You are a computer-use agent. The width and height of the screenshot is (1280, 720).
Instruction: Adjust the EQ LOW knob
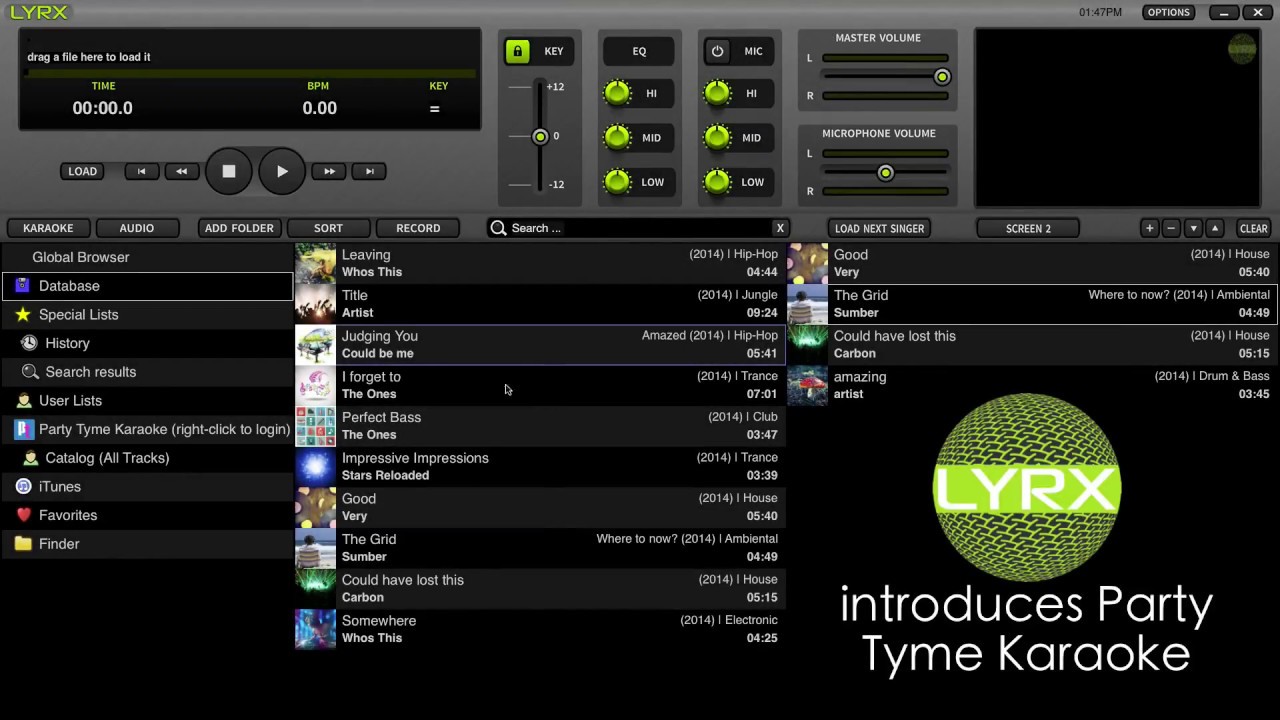[618, 182]
